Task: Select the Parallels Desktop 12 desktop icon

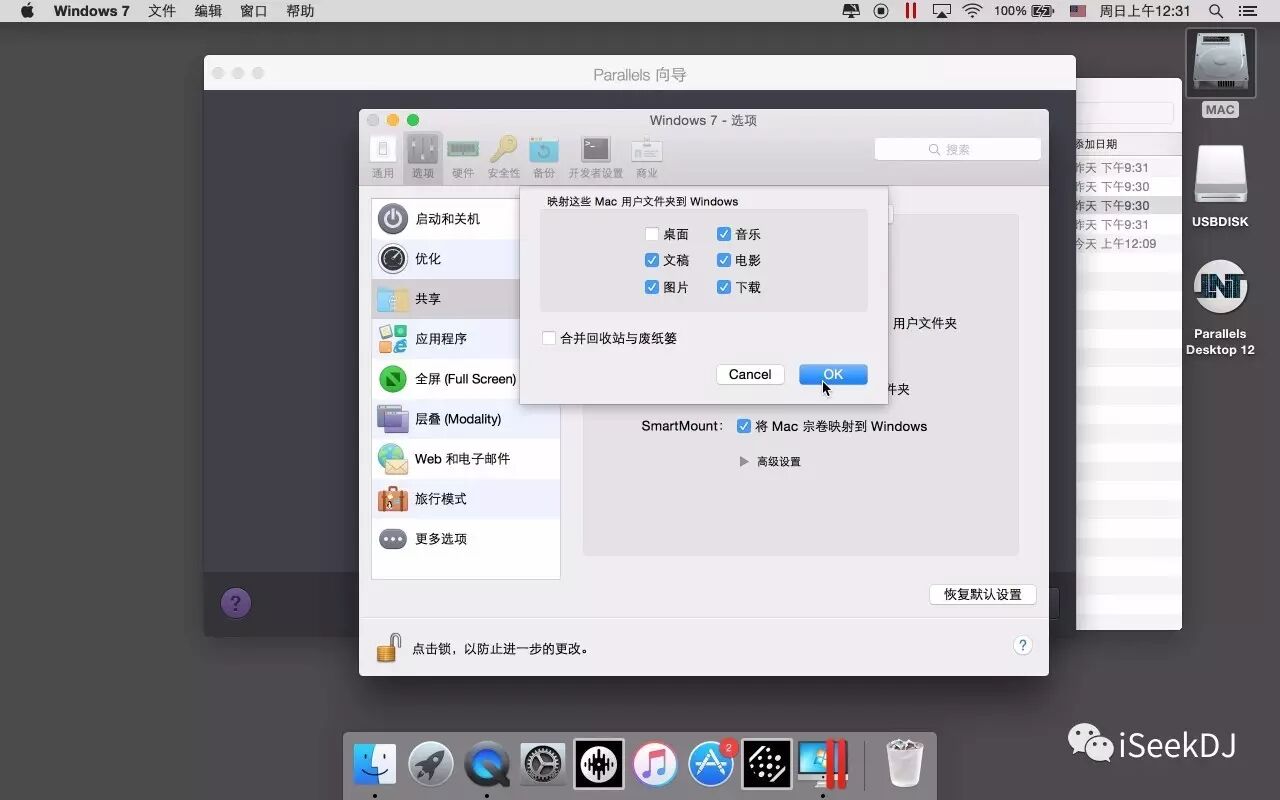Action: click(x=1220, y=307)
